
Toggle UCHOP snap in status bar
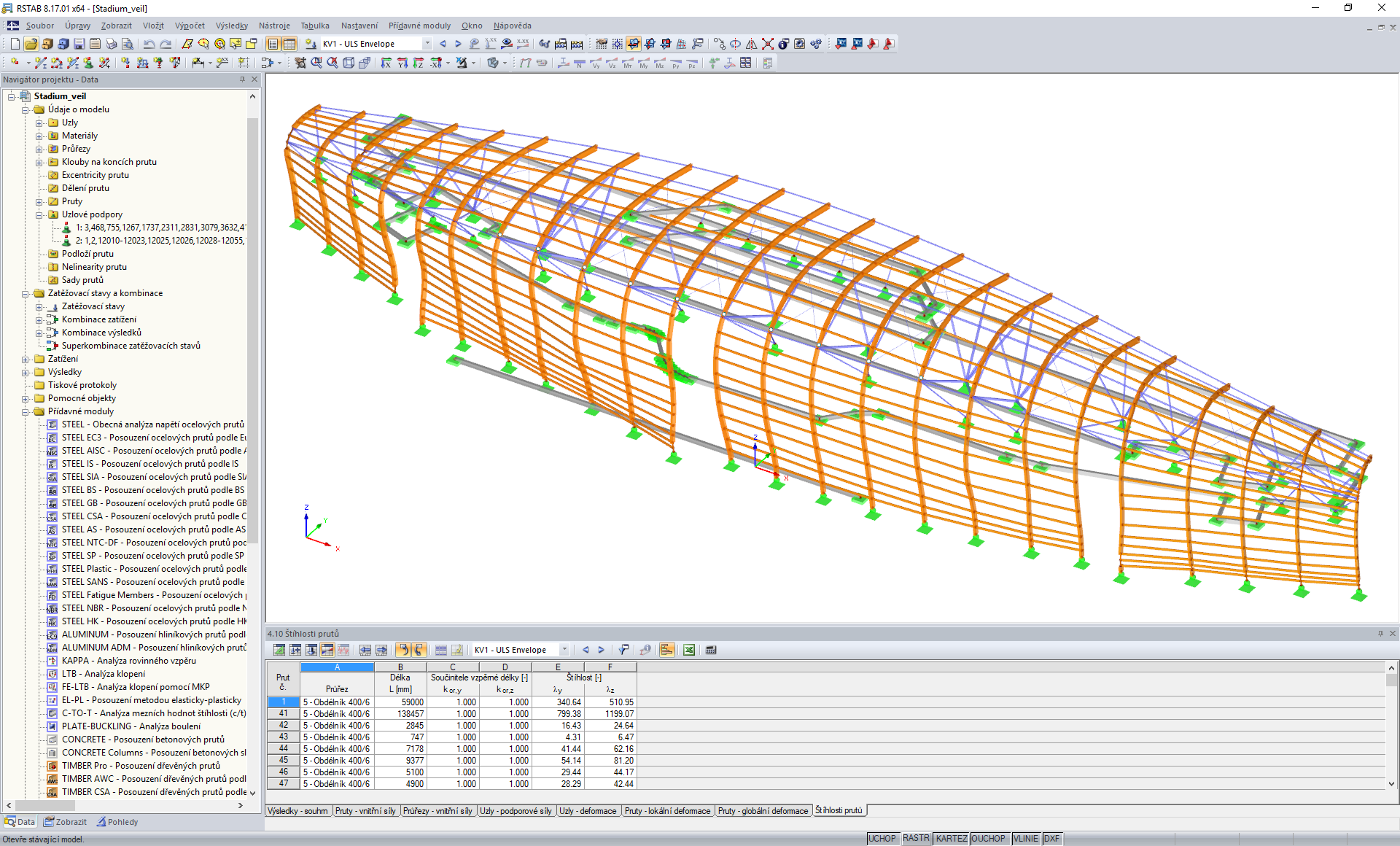click(882, 839)
